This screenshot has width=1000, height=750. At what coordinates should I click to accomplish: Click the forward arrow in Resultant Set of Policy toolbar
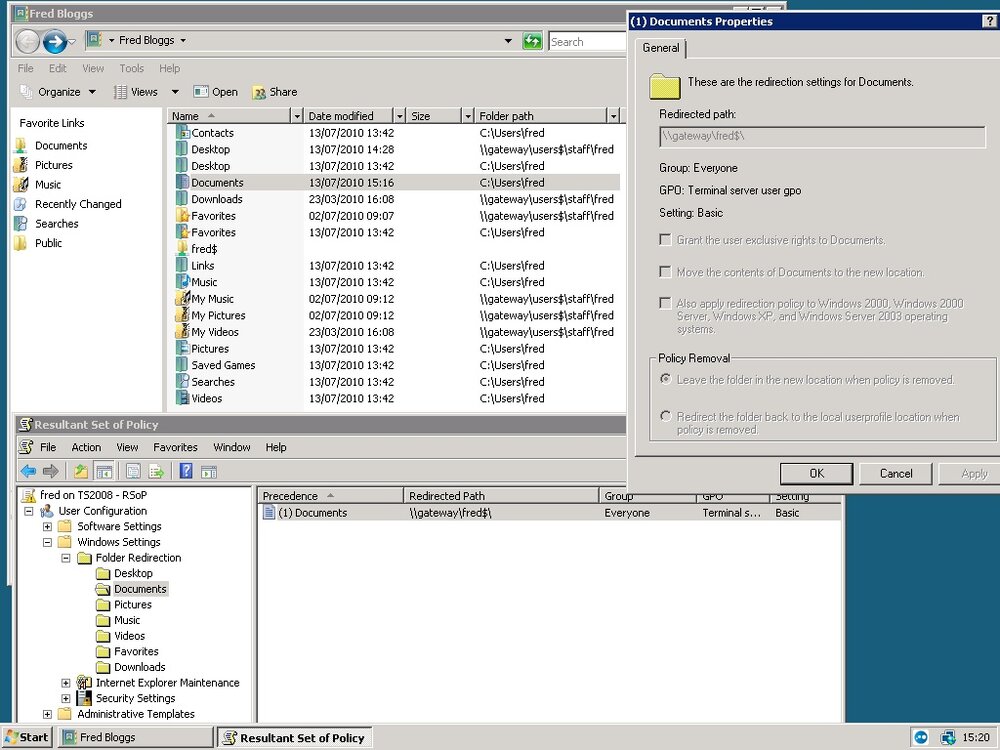[50, 471]
